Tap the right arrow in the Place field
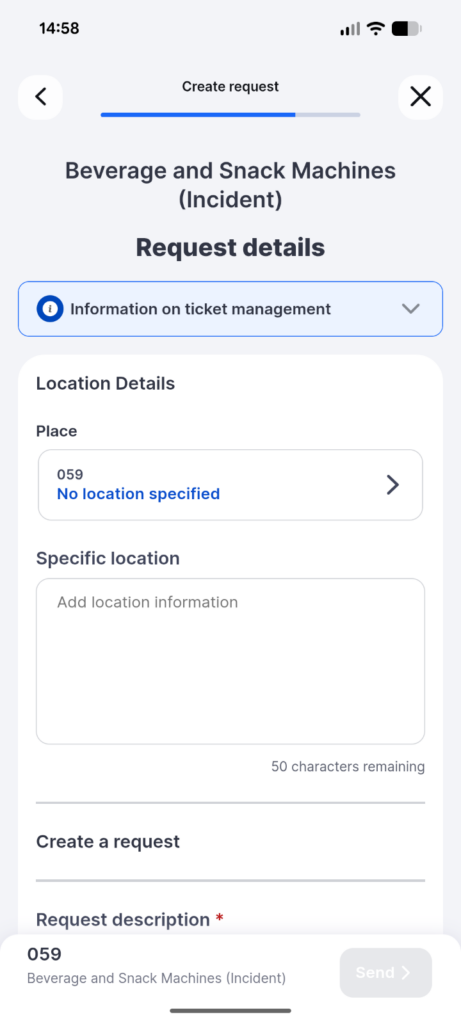The width and height of the screenshot is (461, 1024). pyautogui.click(x=392, y=485)
